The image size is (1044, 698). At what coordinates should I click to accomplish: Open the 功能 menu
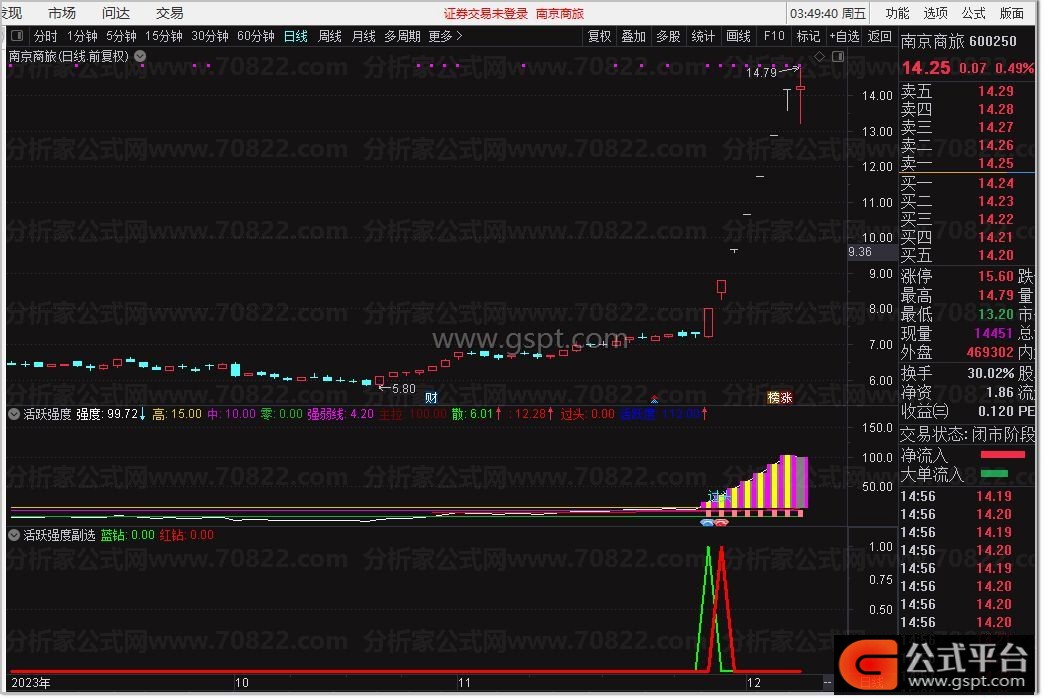point(897,13)
